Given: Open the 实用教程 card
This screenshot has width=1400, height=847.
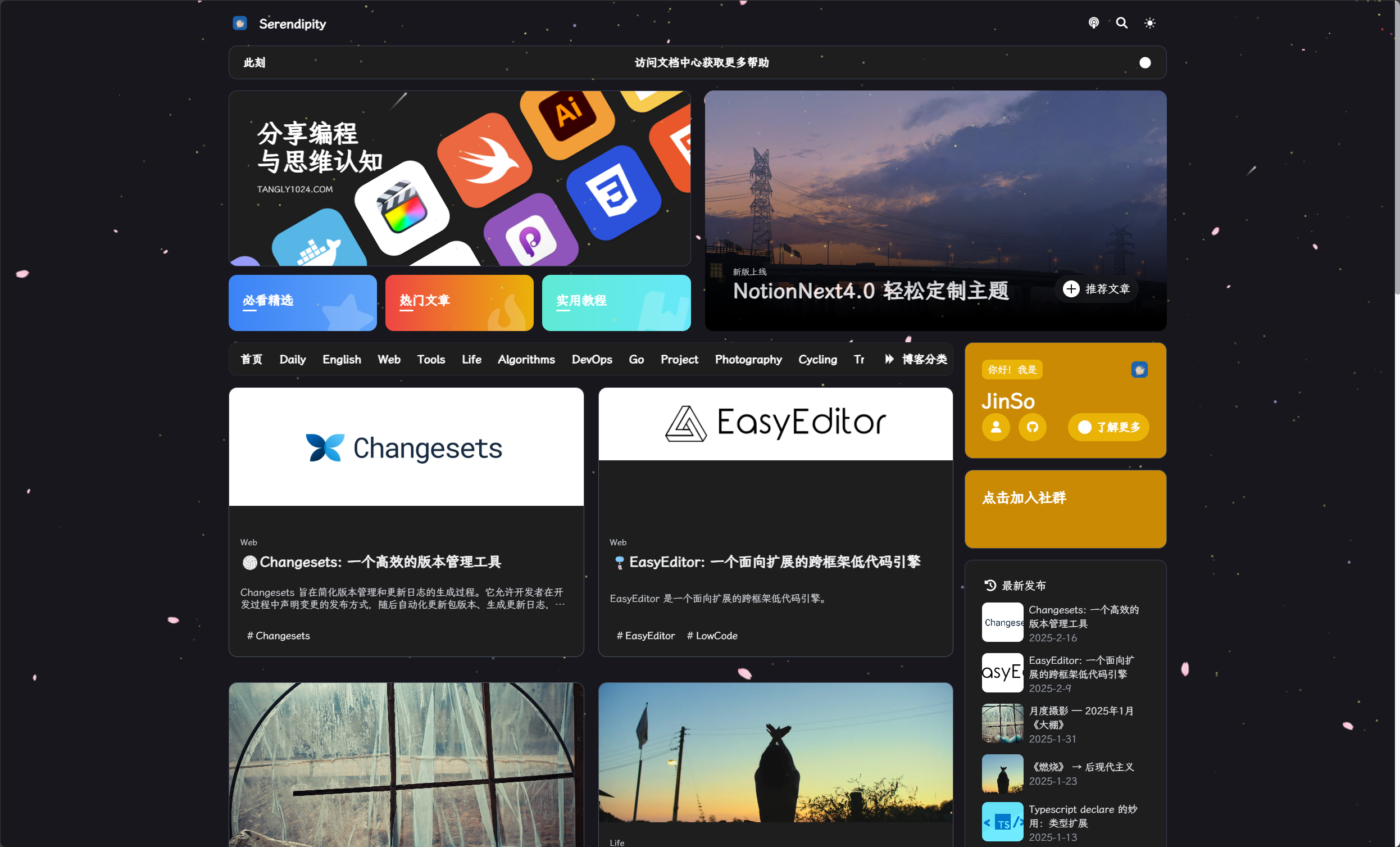Looking at the screenshot, I should coord(616,302).
